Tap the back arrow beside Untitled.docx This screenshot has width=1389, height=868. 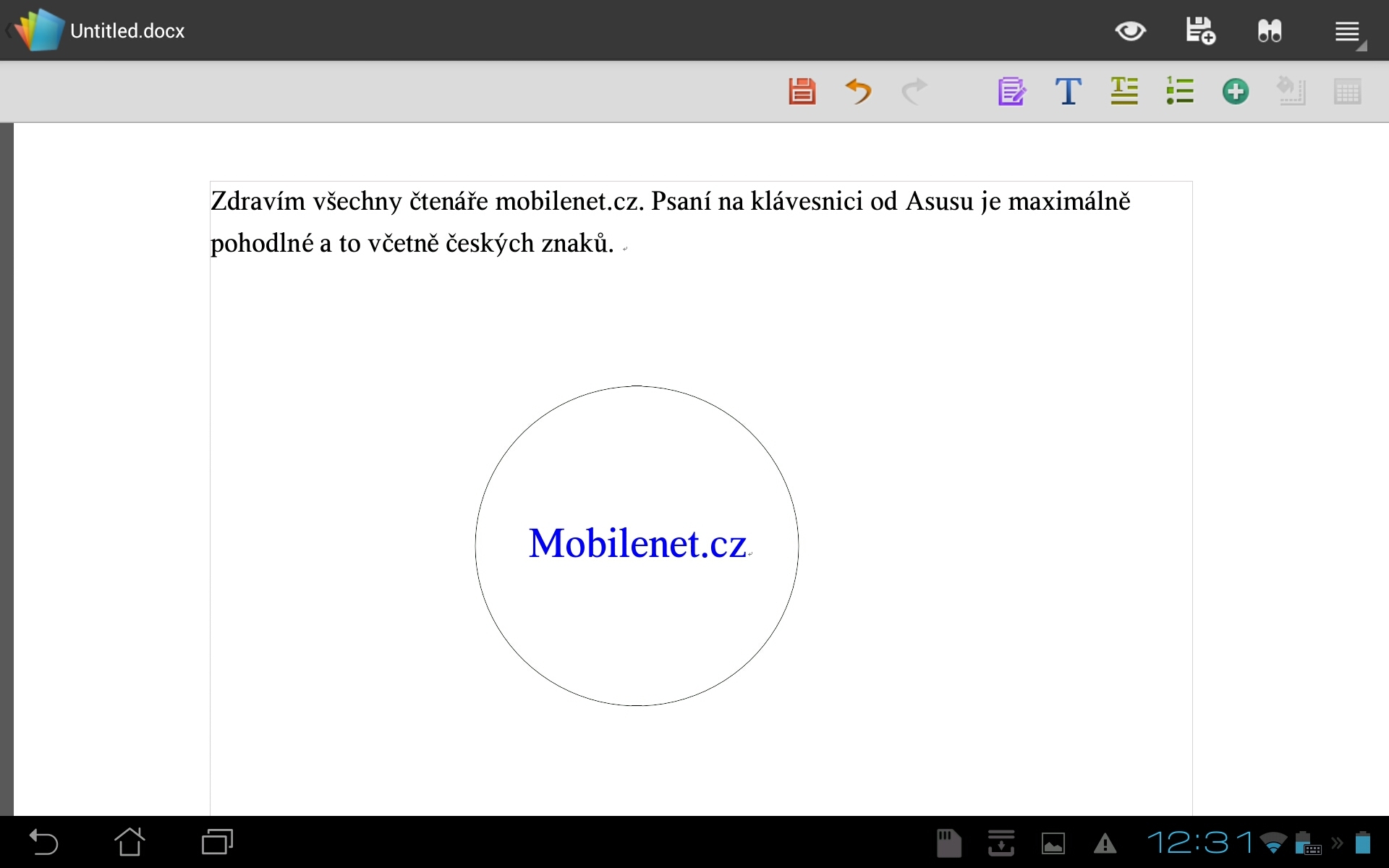9,30
